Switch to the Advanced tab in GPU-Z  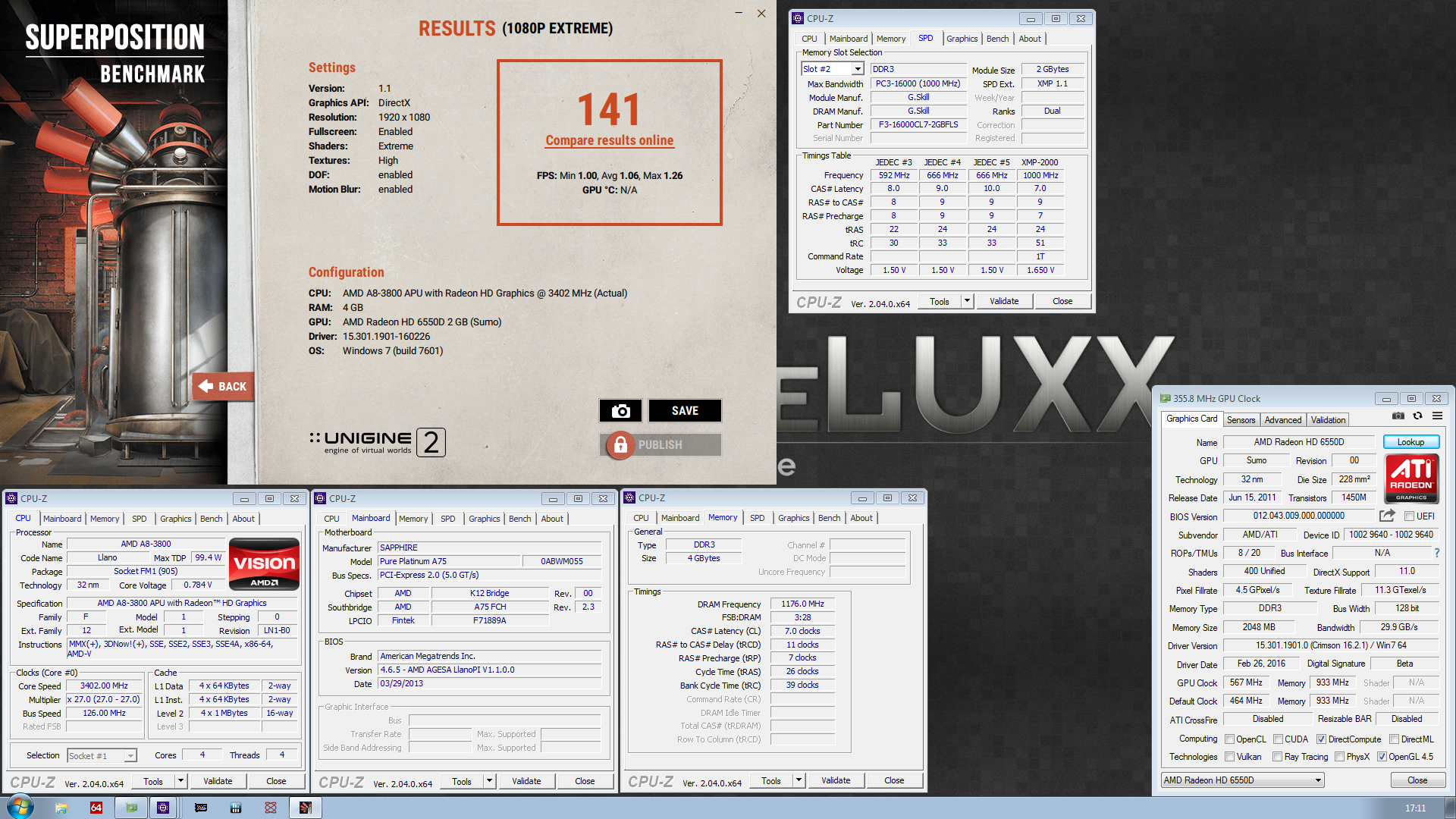coord(1282,420)
